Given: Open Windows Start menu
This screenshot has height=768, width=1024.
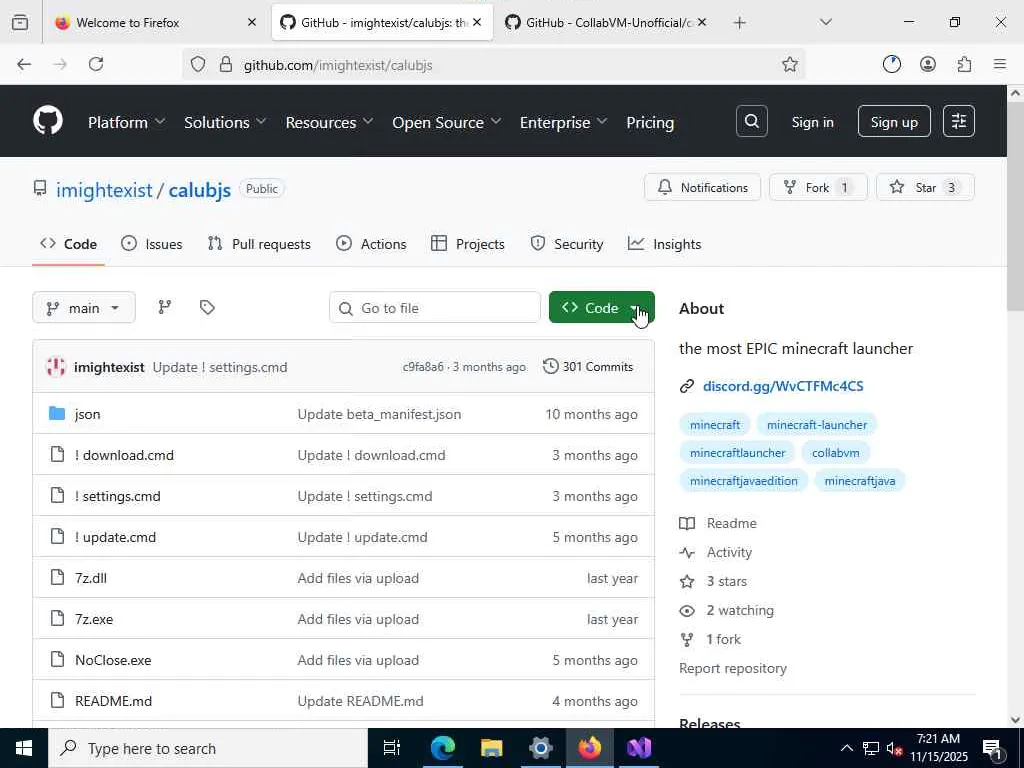Looking at the screenshot, I should pos(24,748).
